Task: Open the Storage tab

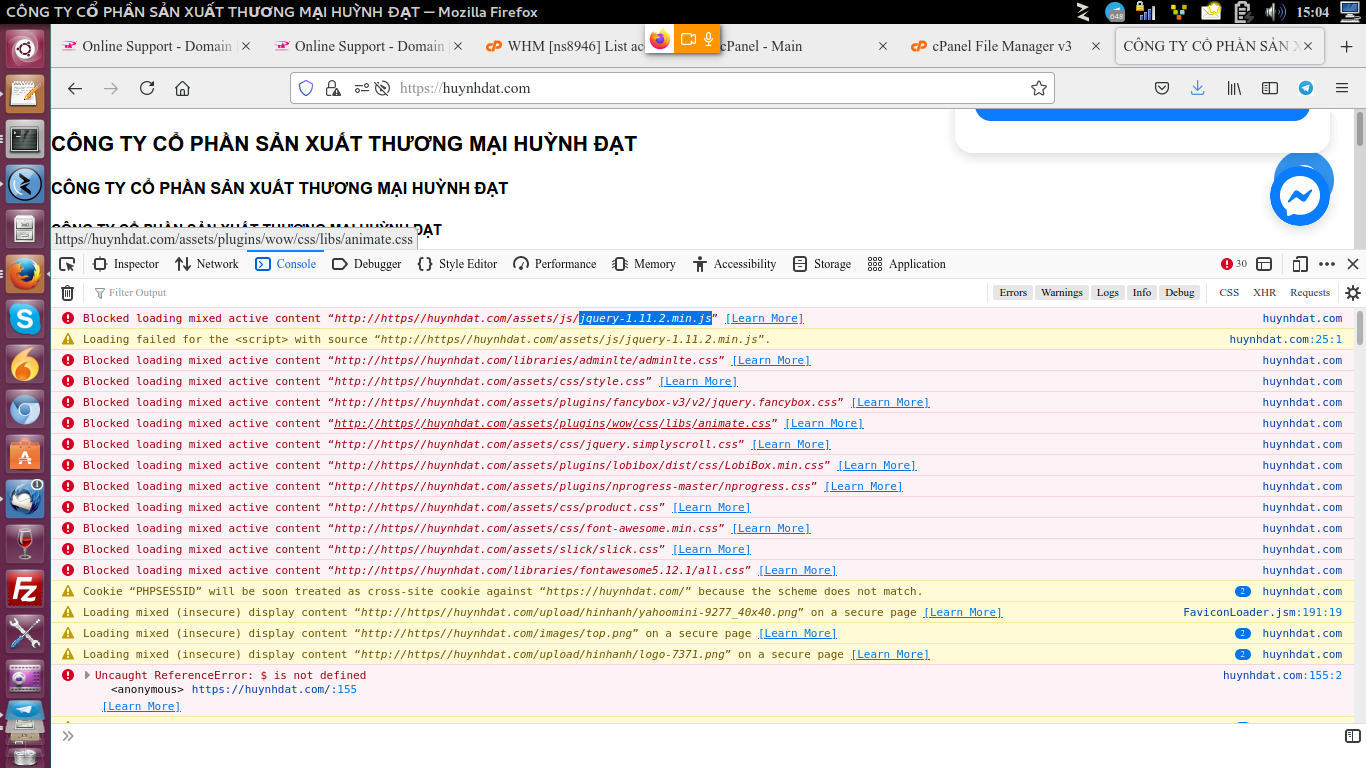Action: [822, 264]
